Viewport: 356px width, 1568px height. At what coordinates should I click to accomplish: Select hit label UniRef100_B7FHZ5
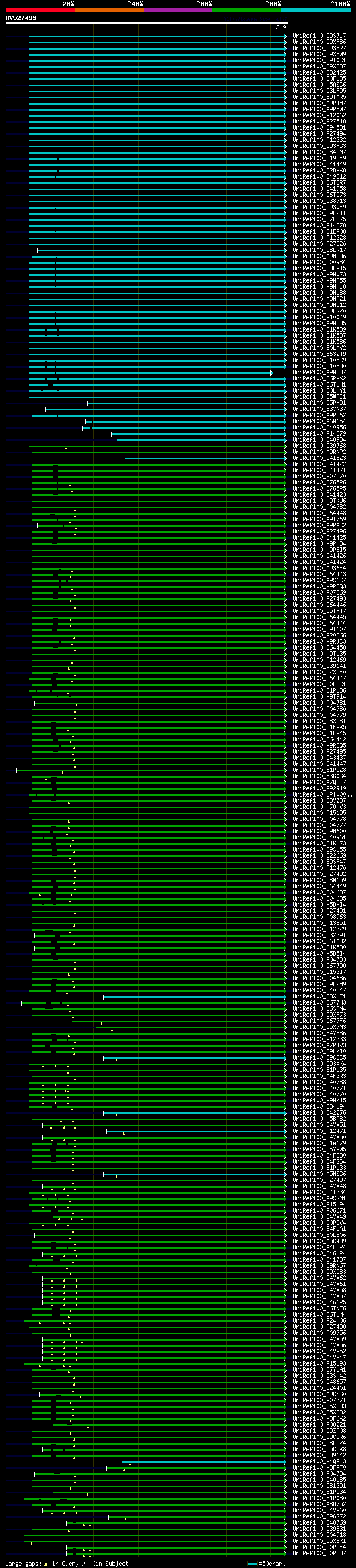pyautogui.click(x=319, y=219)
